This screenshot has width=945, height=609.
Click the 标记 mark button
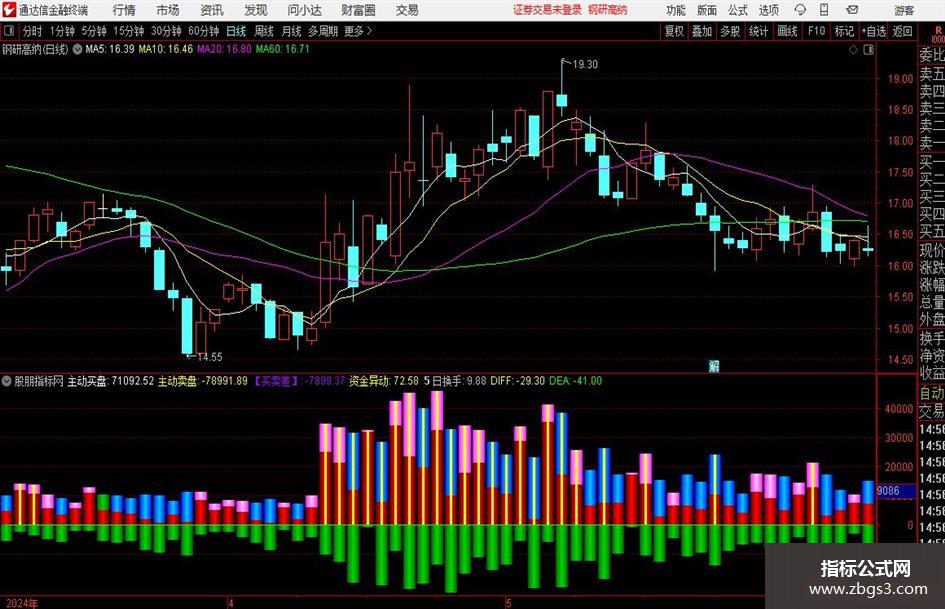(x=844, y=31)
